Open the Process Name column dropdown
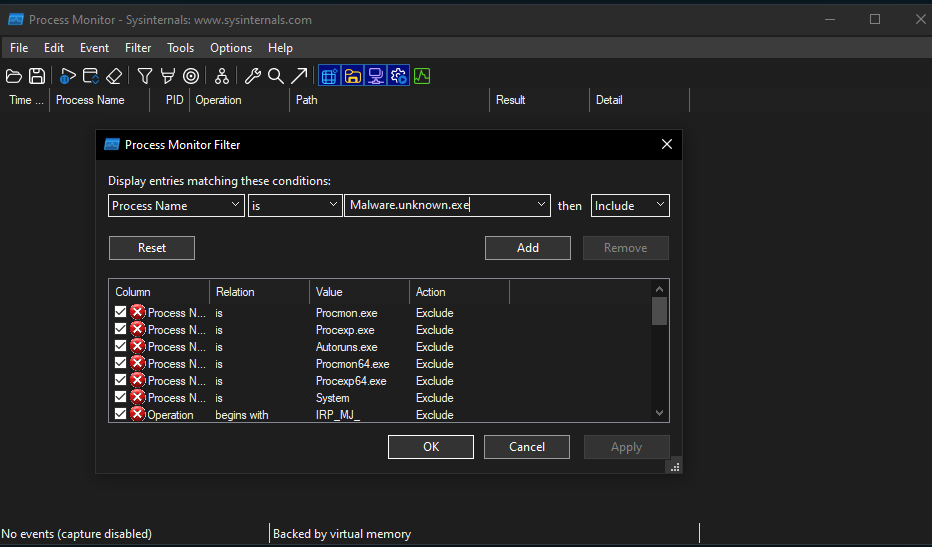The width and height of the screenshot is (932, 547). tap(176, 205)
